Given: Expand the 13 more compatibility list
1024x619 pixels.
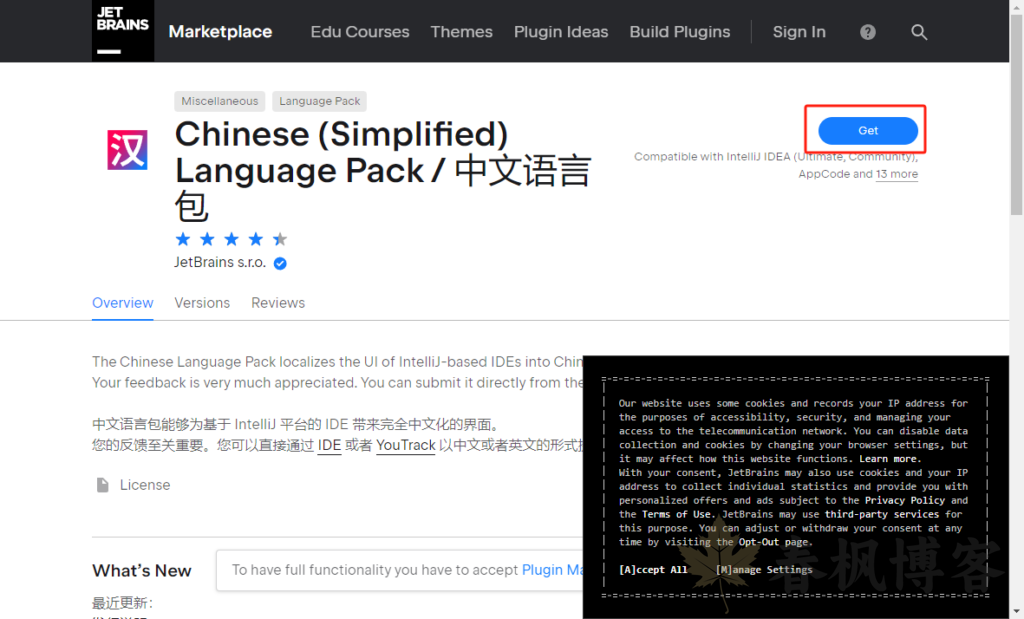Looking at the screenshot, I should point(897,174).
